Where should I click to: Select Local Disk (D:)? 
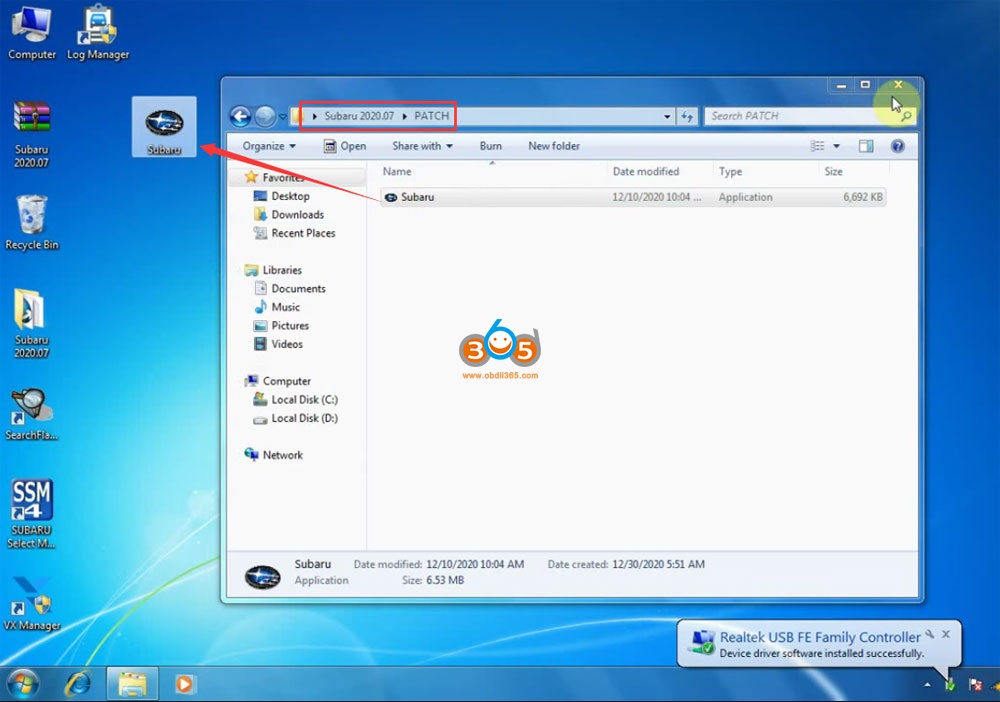pos(304,418)
